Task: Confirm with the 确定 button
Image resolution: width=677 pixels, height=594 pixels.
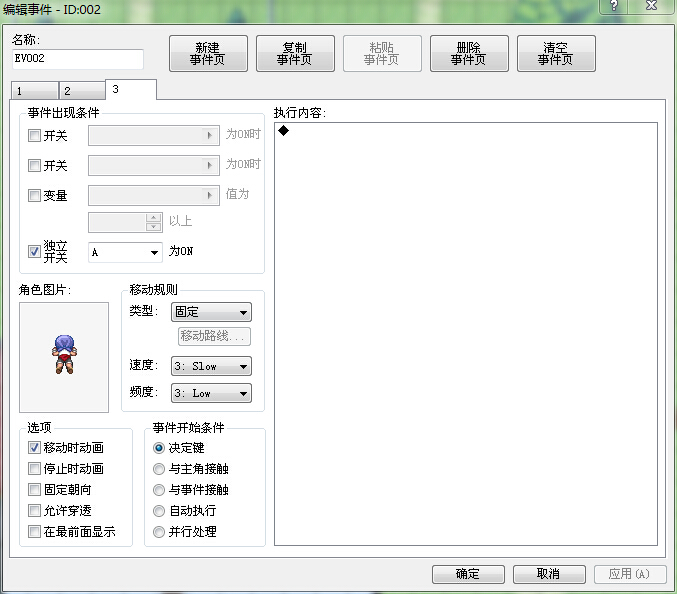Action: pos(468,574)
